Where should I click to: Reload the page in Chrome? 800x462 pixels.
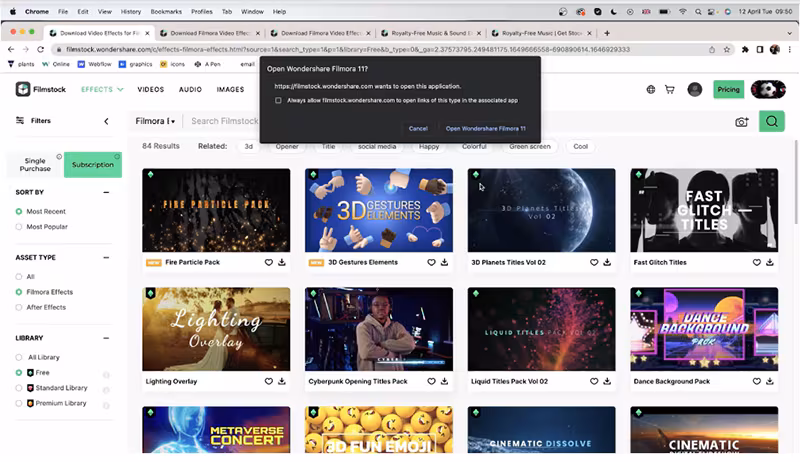[41, 49]
